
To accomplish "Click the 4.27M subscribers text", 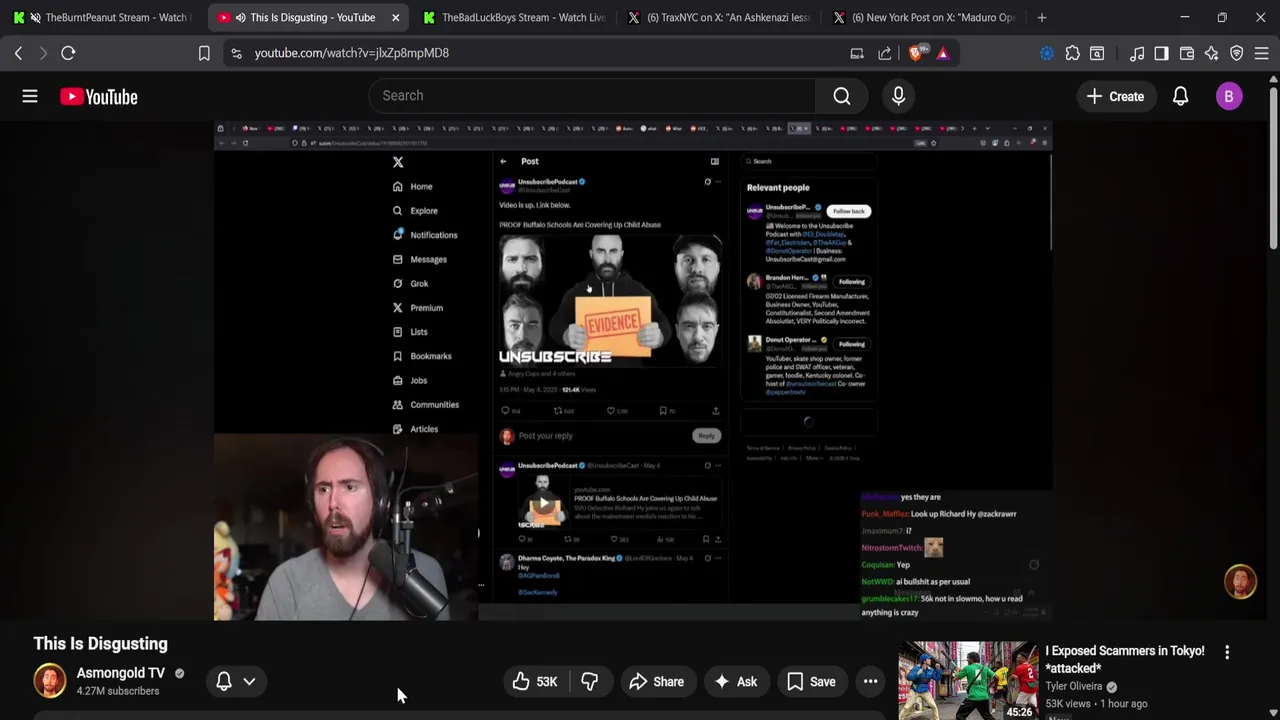I will 118,691.
